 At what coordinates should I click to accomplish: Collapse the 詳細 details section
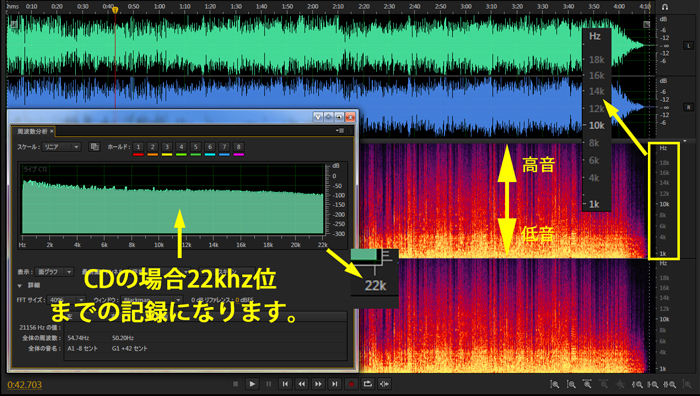tap(20, 285)
